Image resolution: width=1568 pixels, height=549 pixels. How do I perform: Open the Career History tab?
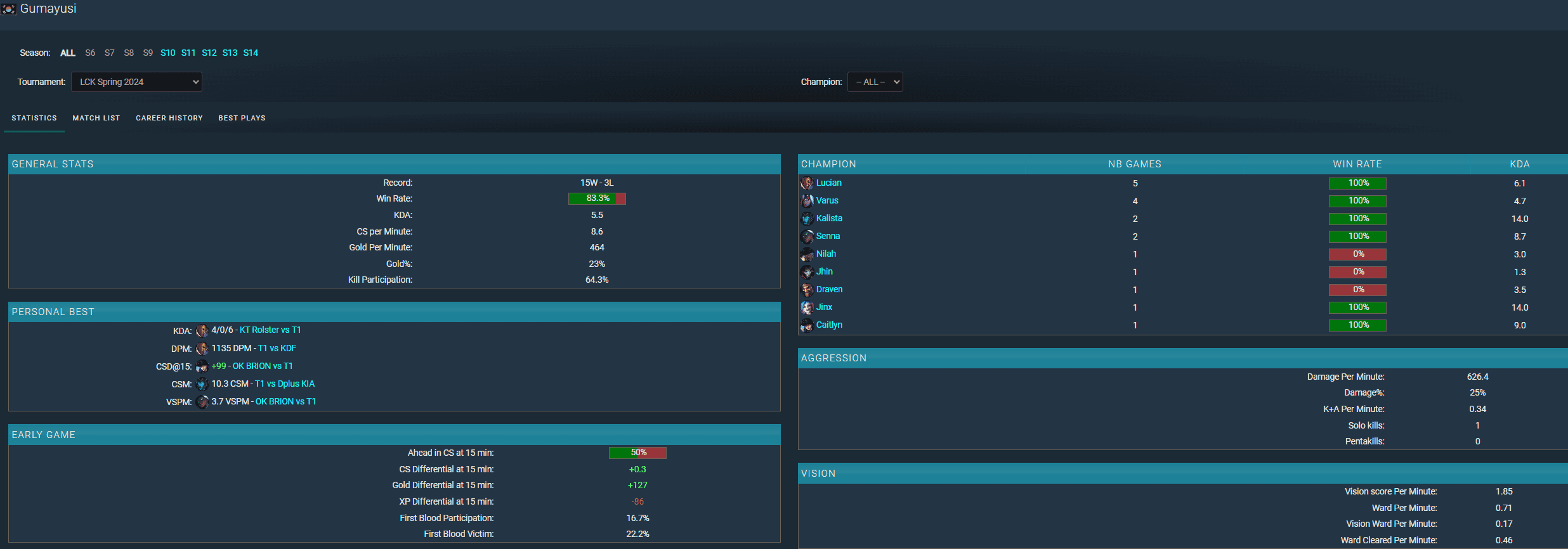click(x=169, y=118)
